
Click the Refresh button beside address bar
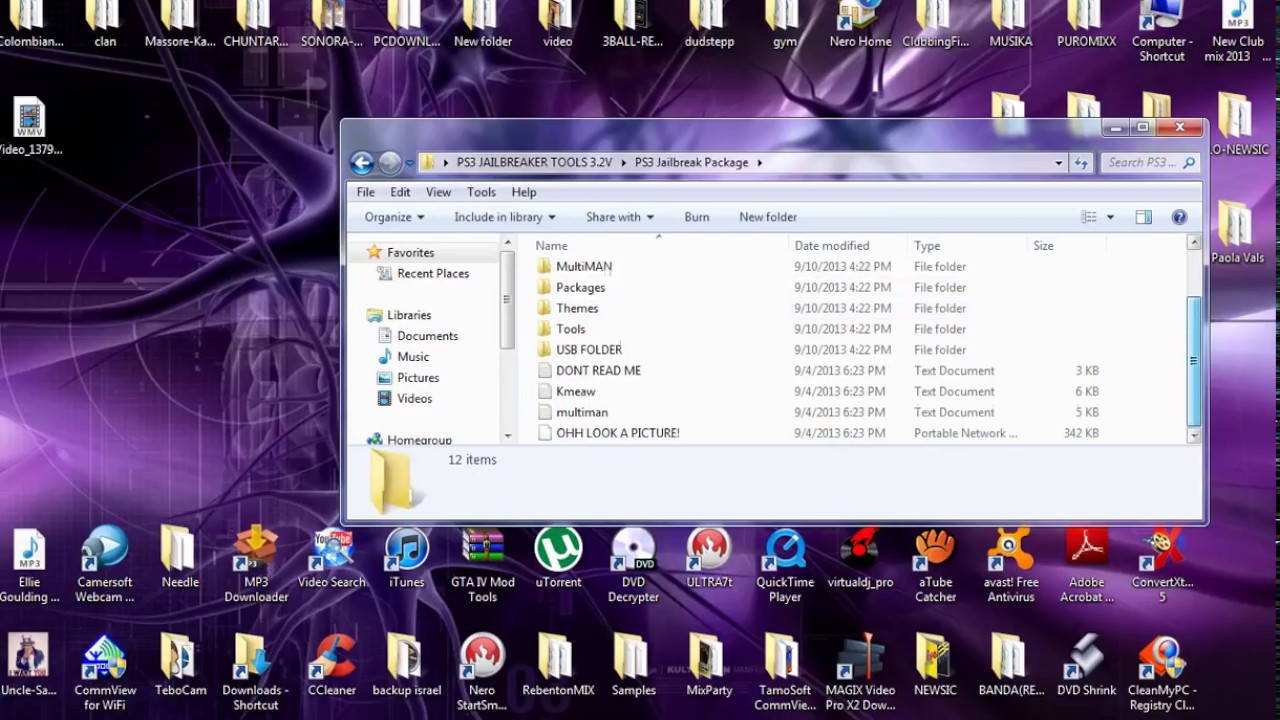(1081, 162)
